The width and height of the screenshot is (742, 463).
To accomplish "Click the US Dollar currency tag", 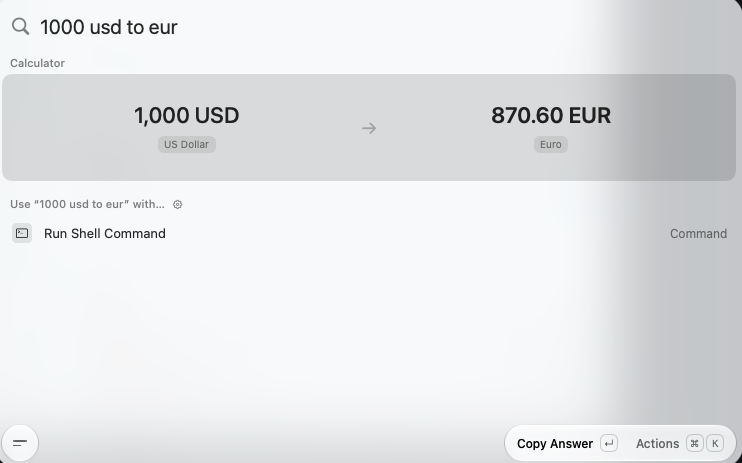I will 186,144.
